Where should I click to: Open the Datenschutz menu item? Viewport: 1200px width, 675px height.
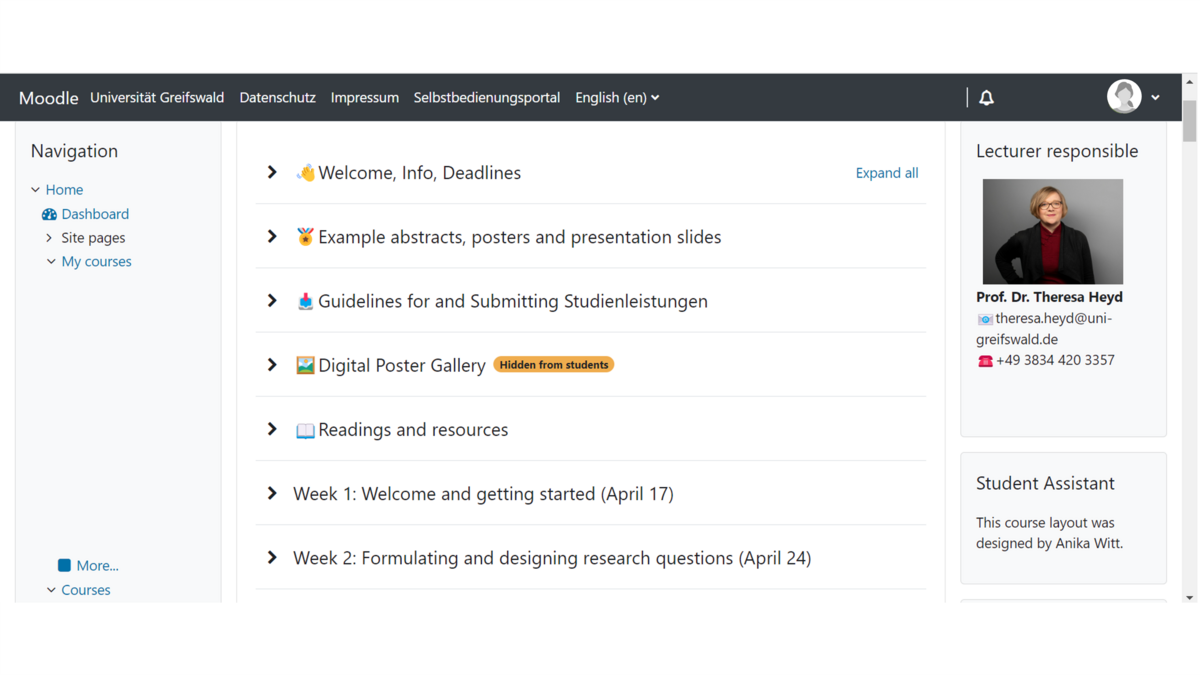point(277,98)
